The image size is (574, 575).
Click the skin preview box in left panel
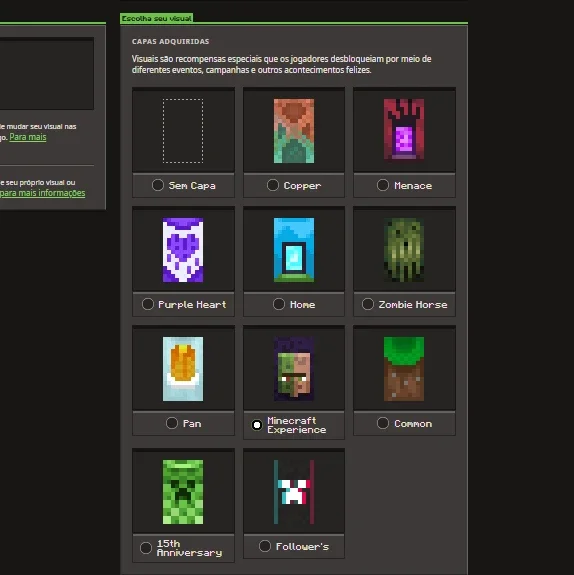tap(47, 73)
